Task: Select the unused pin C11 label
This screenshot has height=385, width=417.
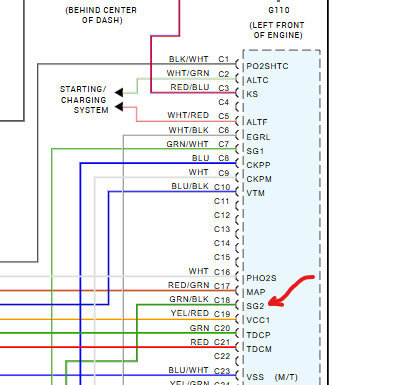Action: [222, 201]
